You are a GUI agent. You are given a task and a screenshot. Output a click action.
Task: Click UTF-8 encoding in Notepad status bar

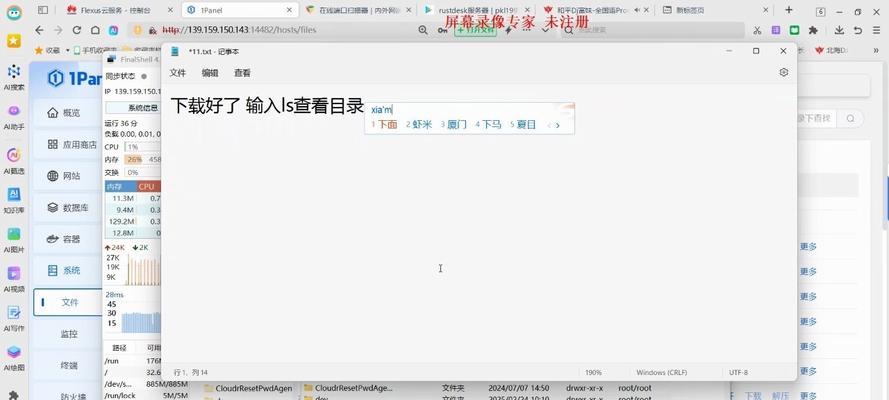pos(738,372)
